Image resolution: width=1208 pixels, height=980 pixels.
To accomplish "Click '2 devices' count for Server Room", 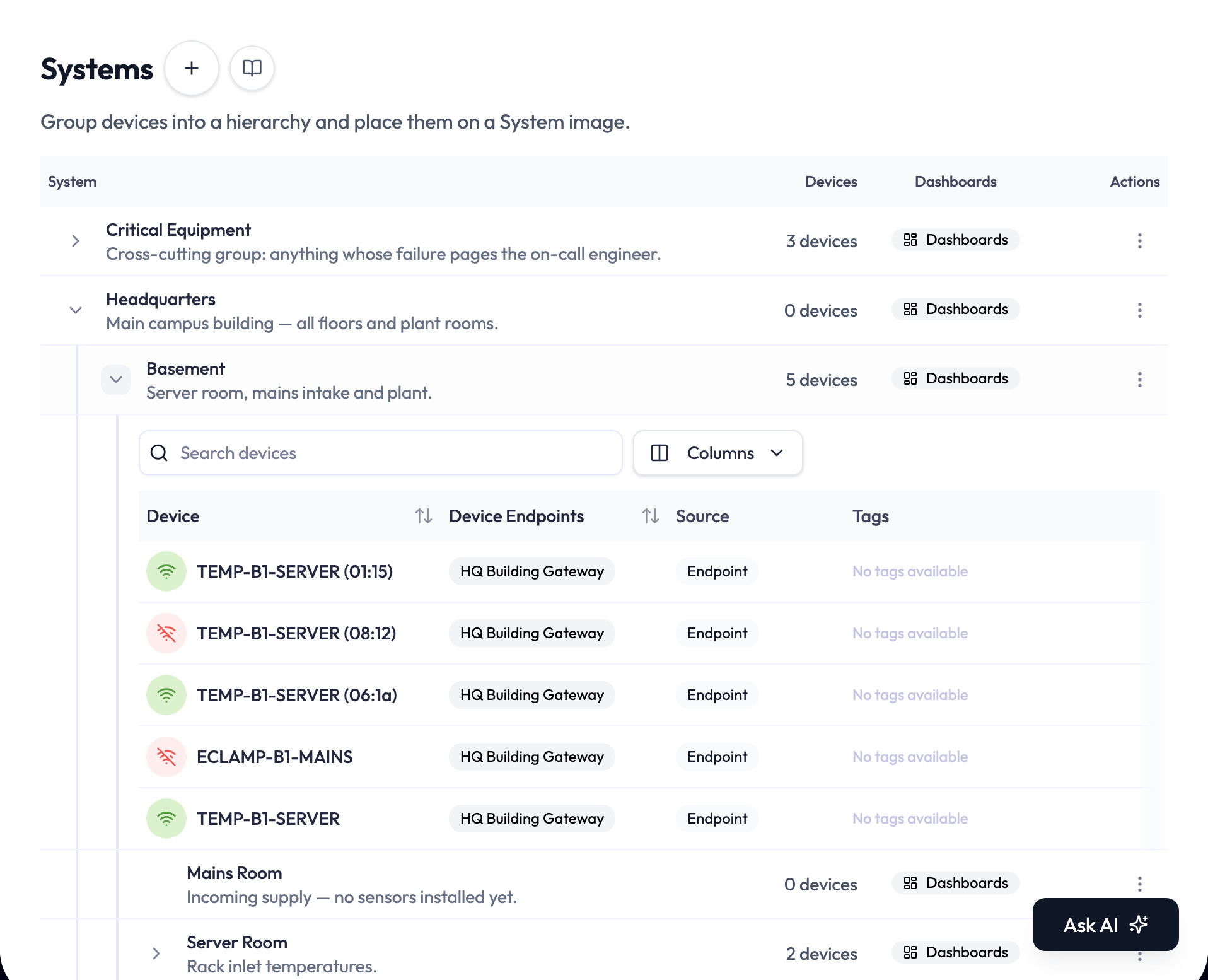I will pyautogui.click(x=822, y=954).
